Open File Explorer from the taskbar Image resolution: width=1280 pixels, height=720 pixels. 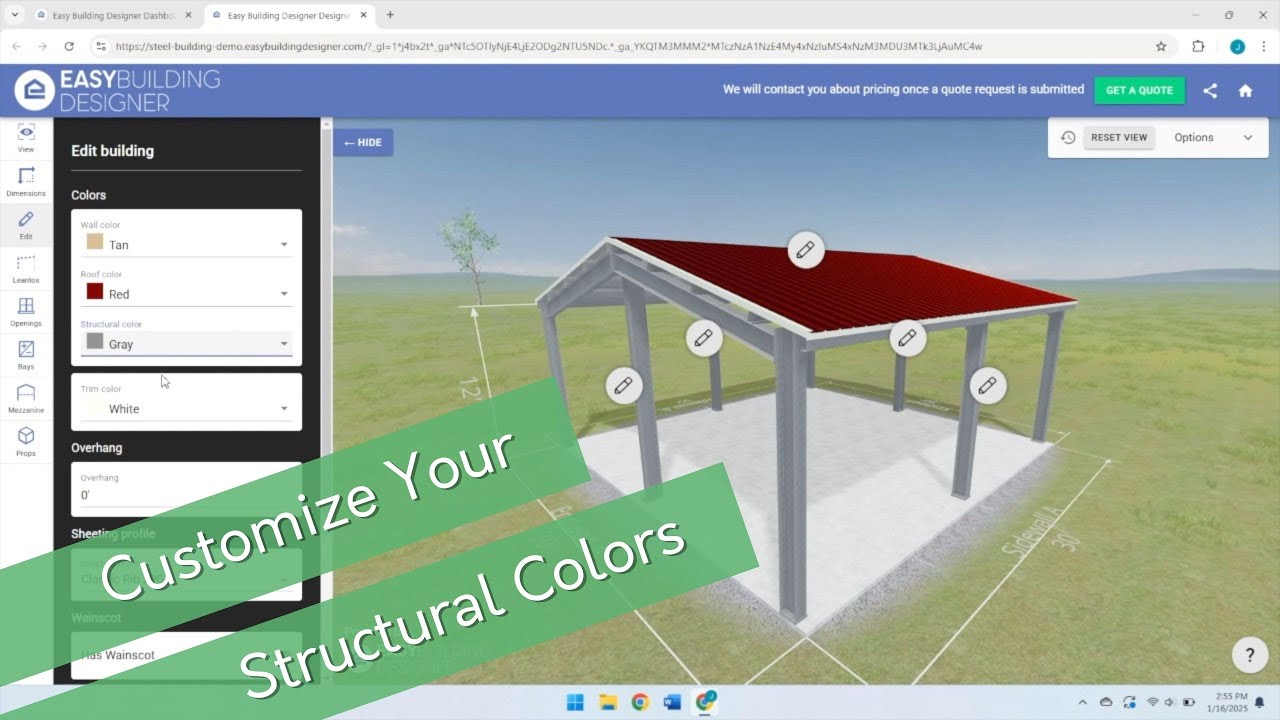tap(608, 702)
